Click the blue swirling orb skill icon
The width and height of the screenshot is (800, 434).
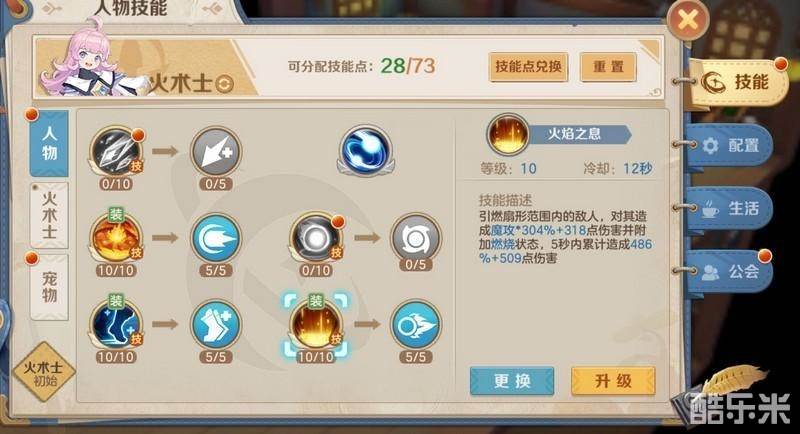(365, 149)
